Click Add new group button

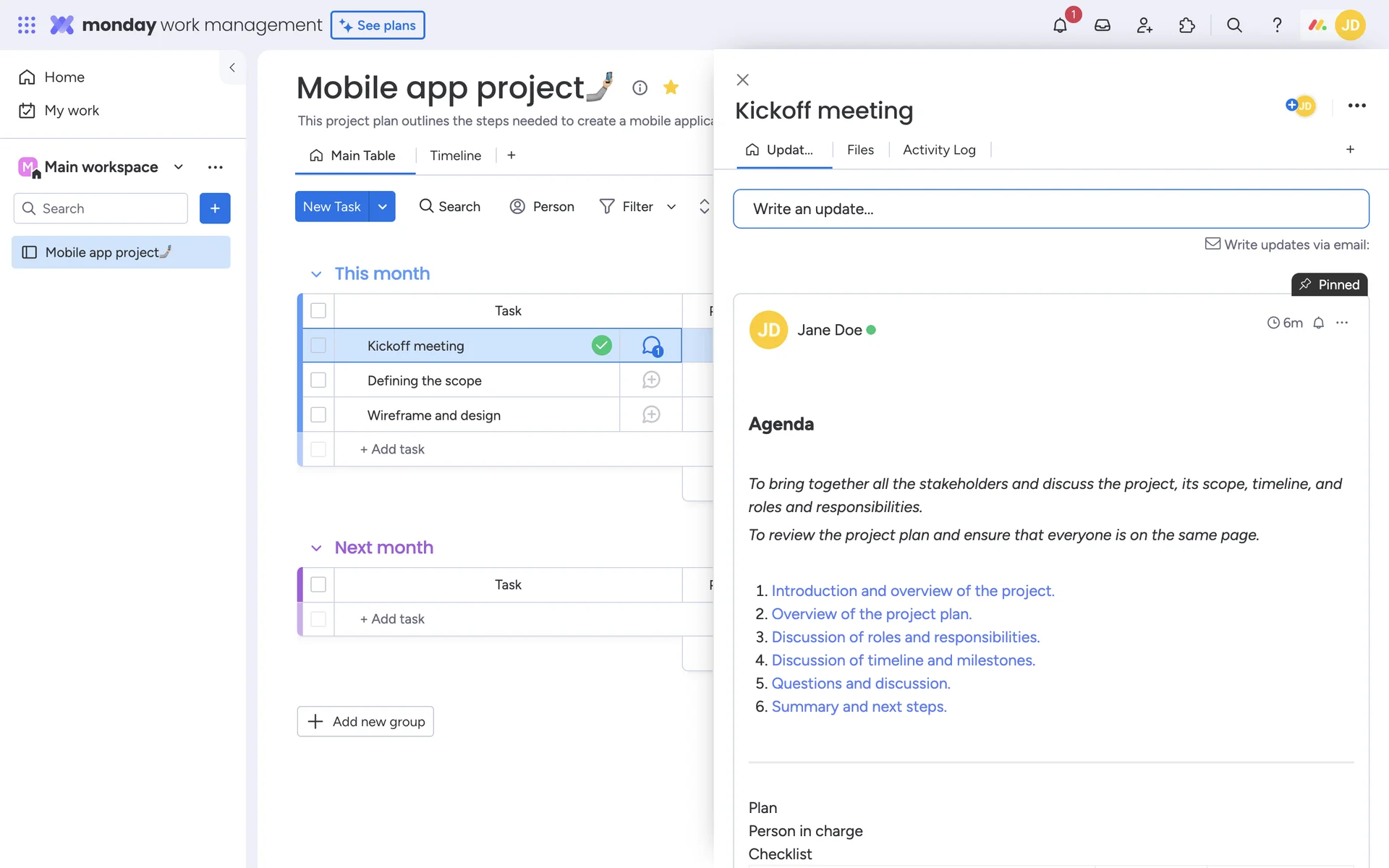click(365, 721)
